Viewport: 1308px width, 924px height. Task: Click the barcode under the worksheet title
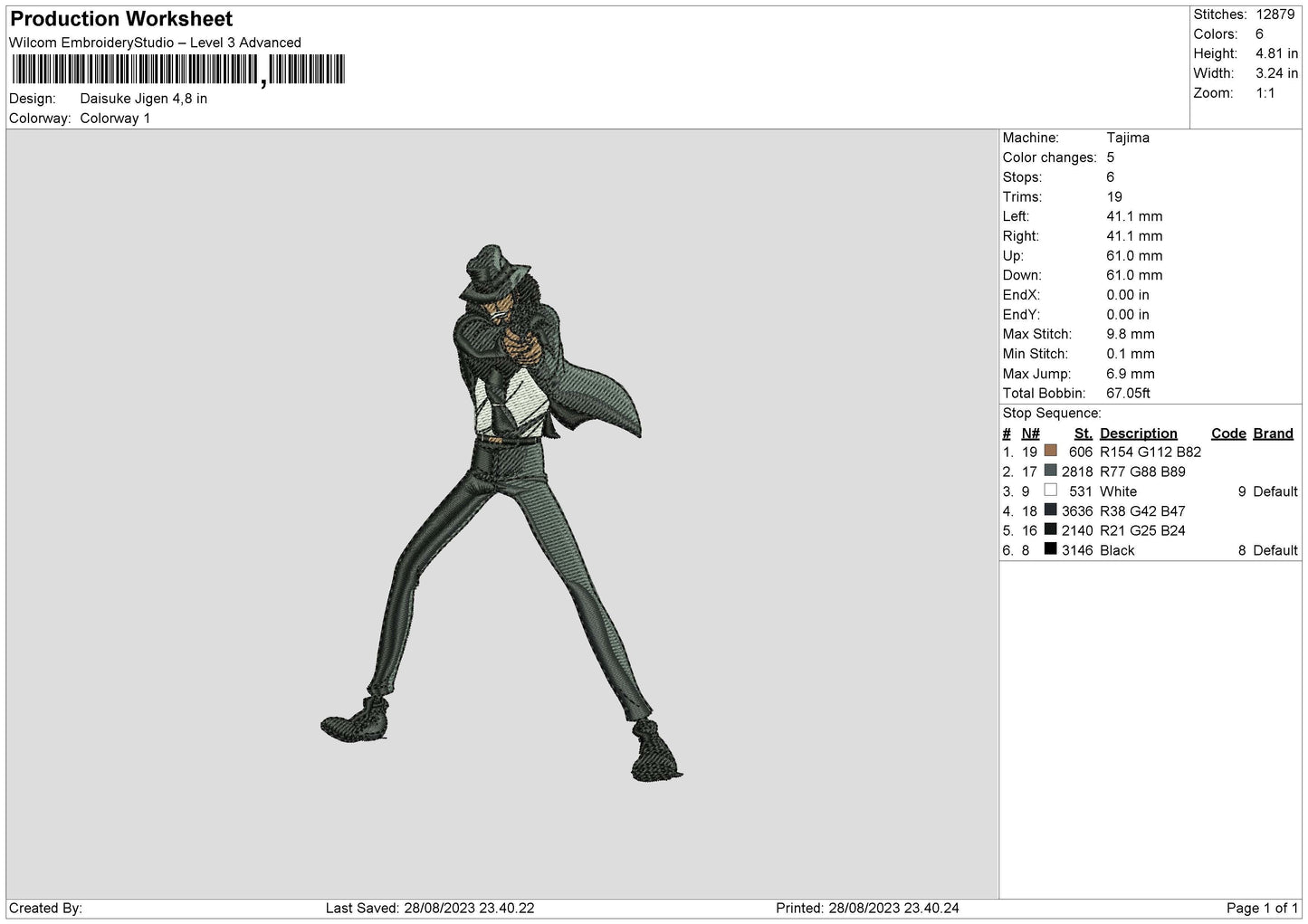point(178,70)
